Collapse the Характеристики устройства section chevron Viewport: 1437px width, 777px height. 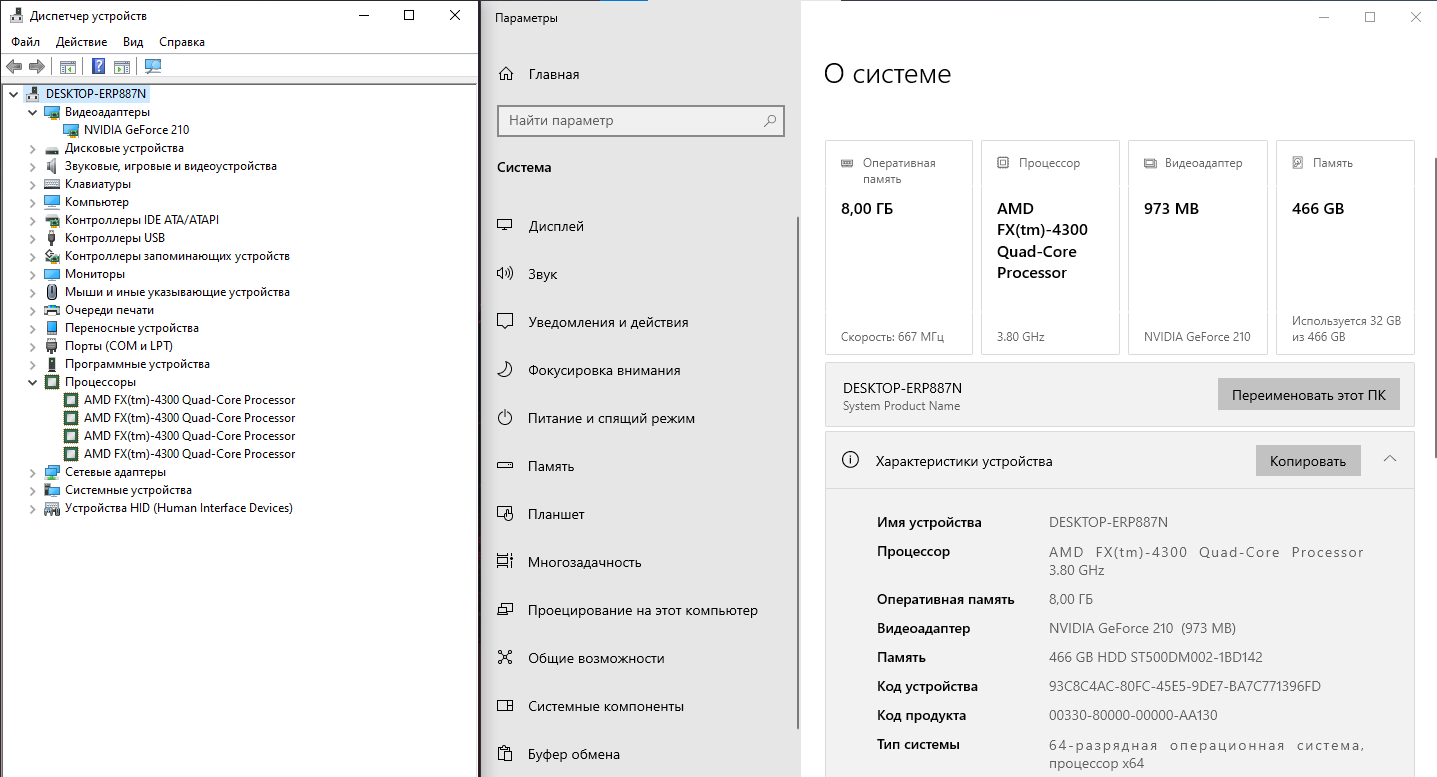(x=1389, y=459)
